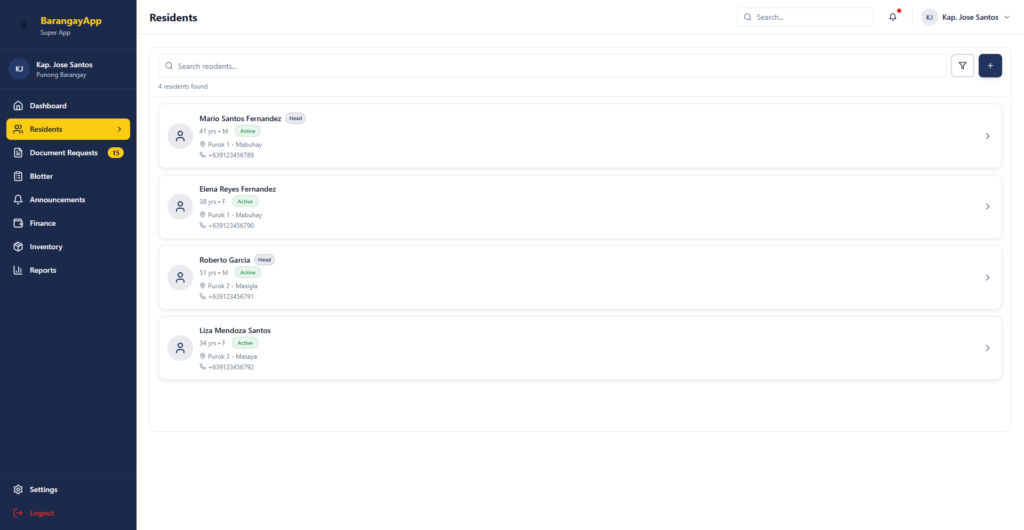Click the Blotter icon in sidebar

[x=18, y=176]
